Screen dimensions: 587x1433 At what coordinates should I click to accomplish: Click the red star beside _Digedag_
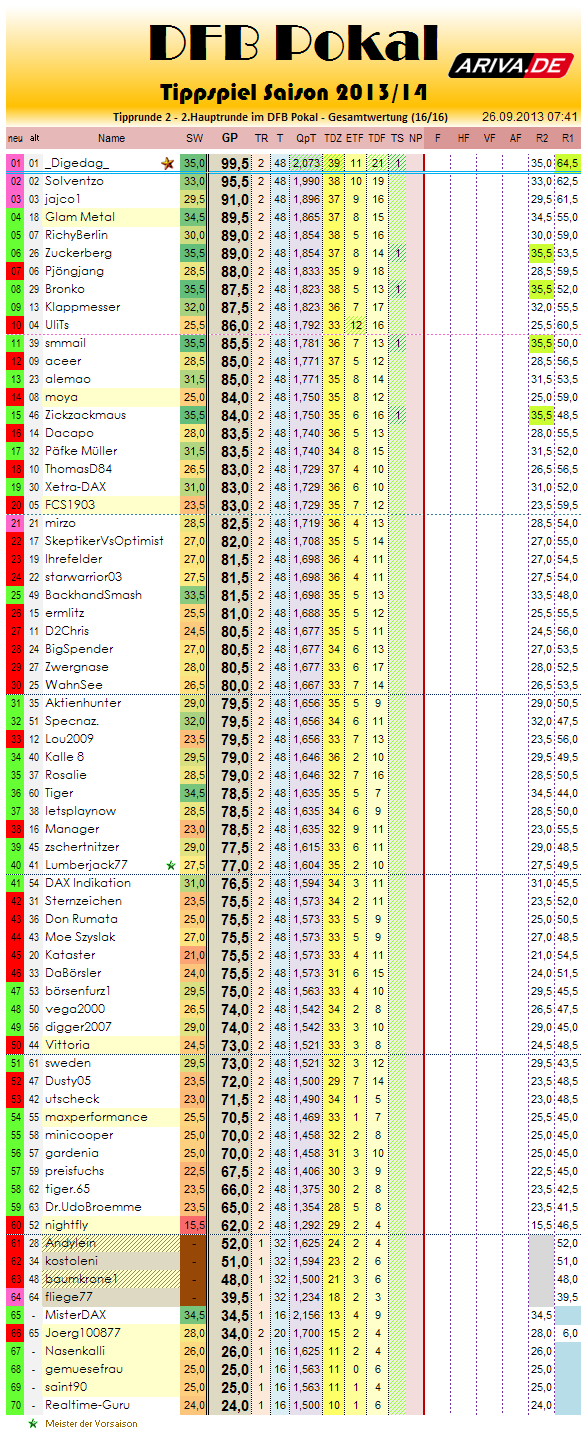167,163
